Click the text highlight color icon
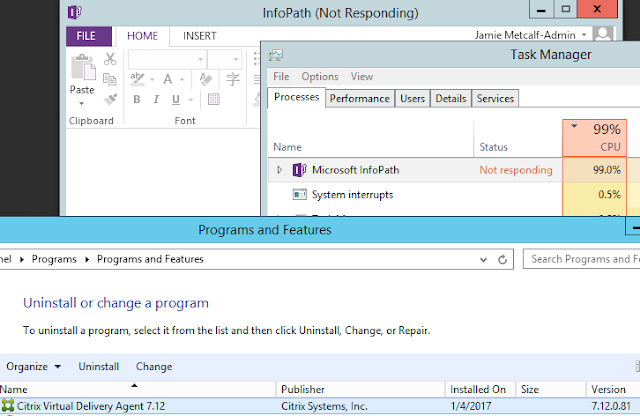The height and width of the screenshot is (416, 640). pos(137,79)
